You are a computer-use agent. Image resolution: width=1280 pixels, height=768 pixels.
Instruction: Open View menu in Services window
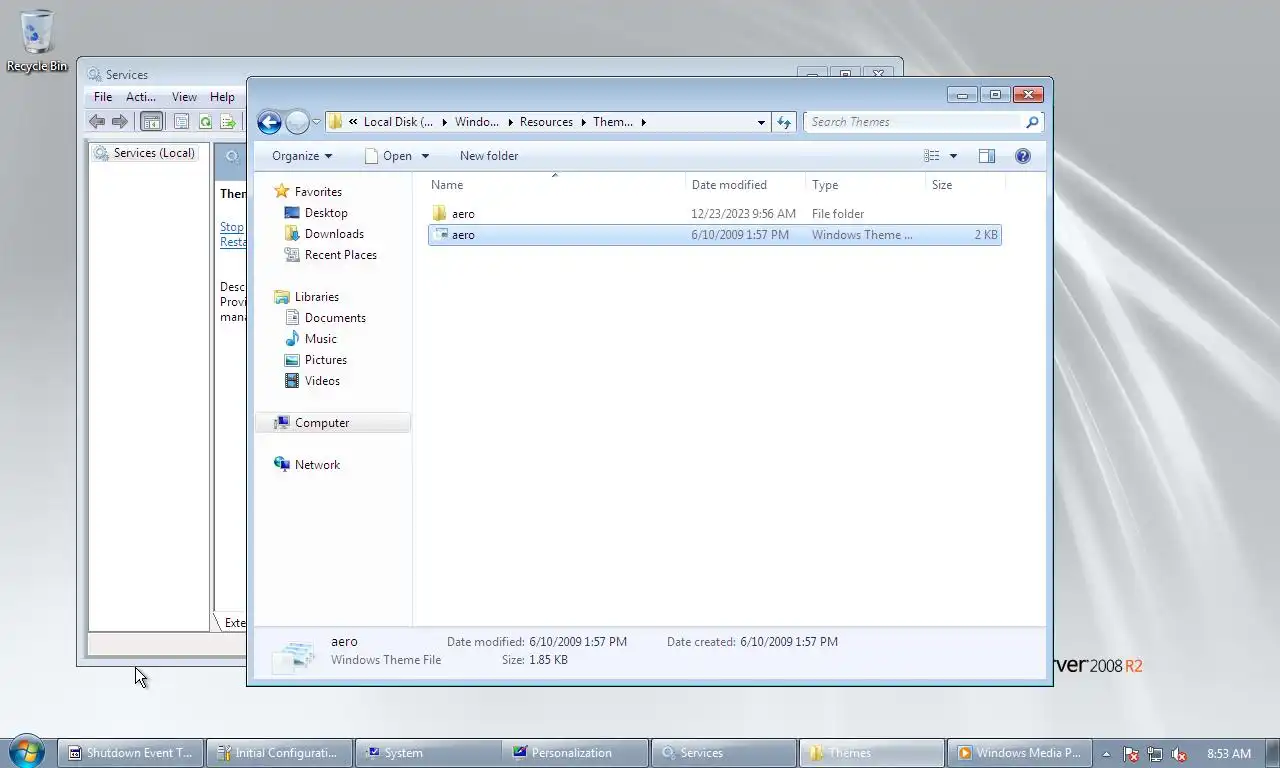tap(184, 97)
